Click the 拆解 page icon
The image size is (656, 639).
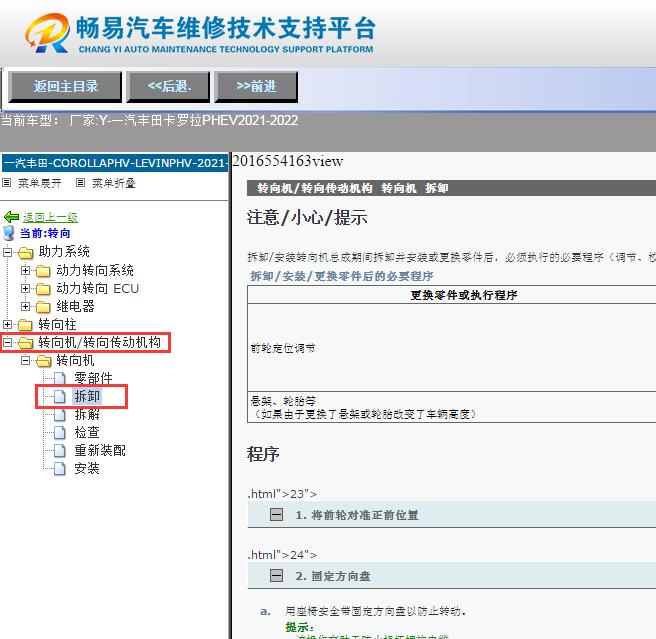(60, 414)
